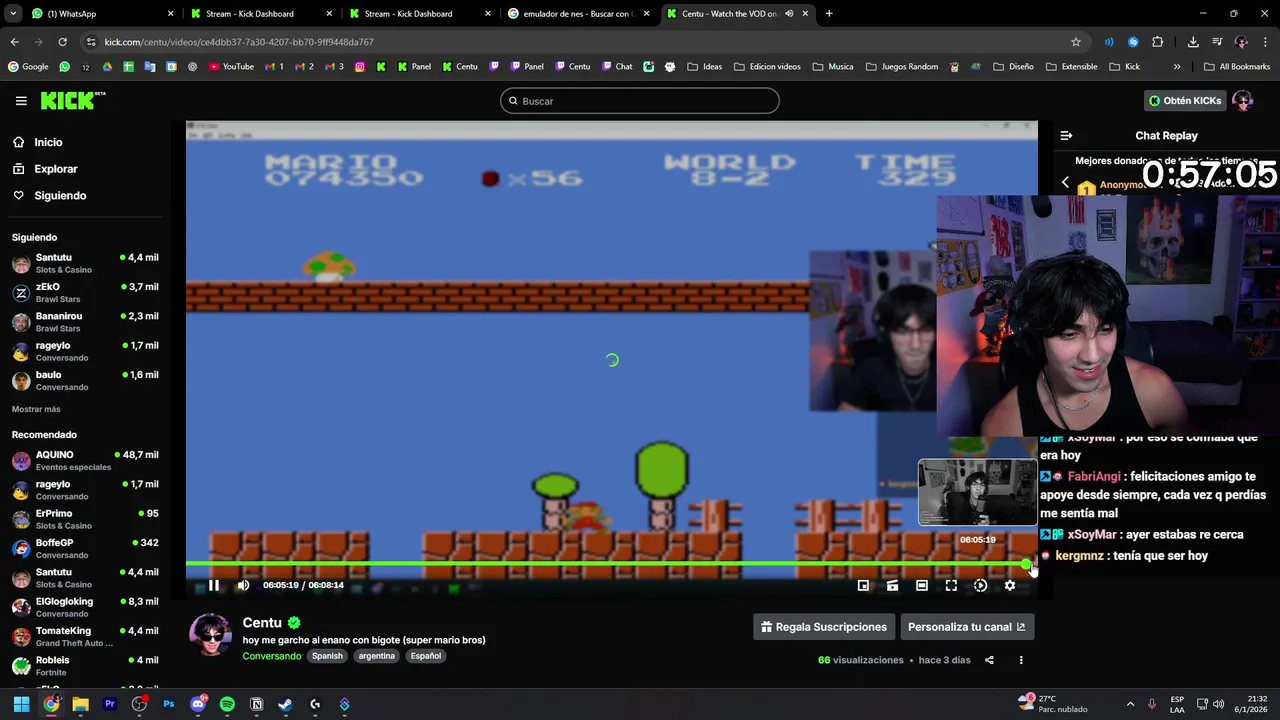This screenshot has height=720, width=1280.
Task: Open the Diseño bookmarks folder
Action: (x=1014, y=67)
